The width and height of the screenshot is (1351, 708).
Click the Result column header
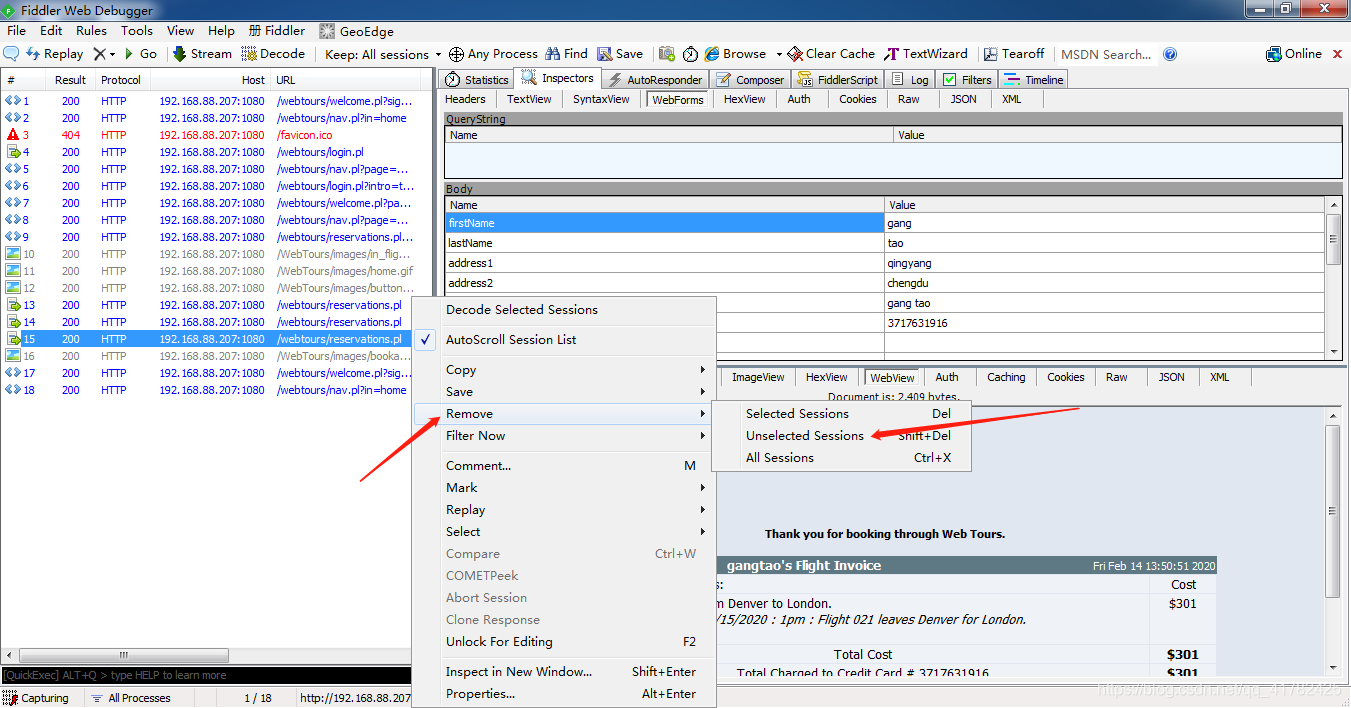click(x=71, y=80)
